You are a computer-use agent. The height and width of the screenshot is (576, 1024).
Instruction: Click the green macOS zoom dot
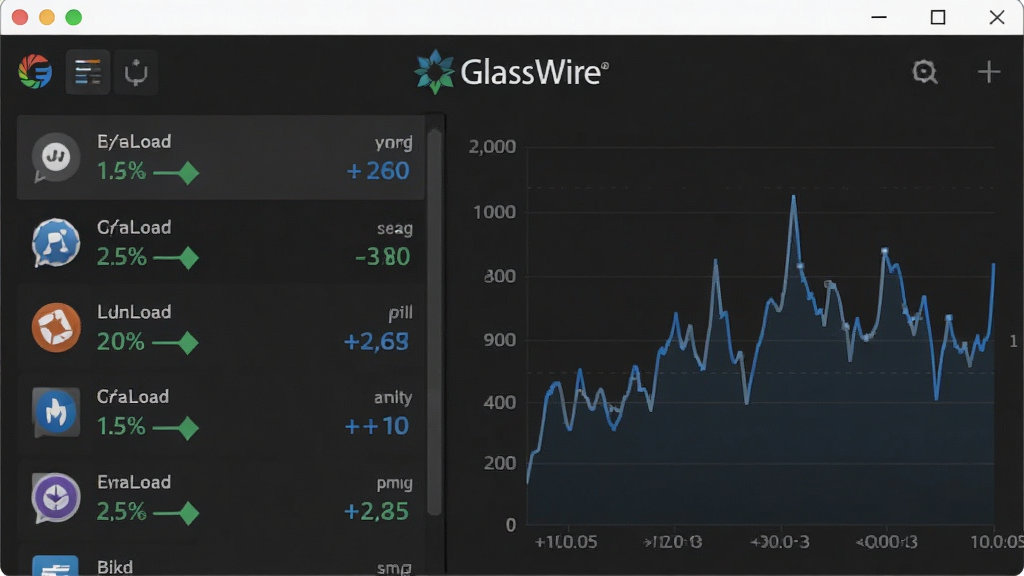pyautogui.click(x=74, y=17)
